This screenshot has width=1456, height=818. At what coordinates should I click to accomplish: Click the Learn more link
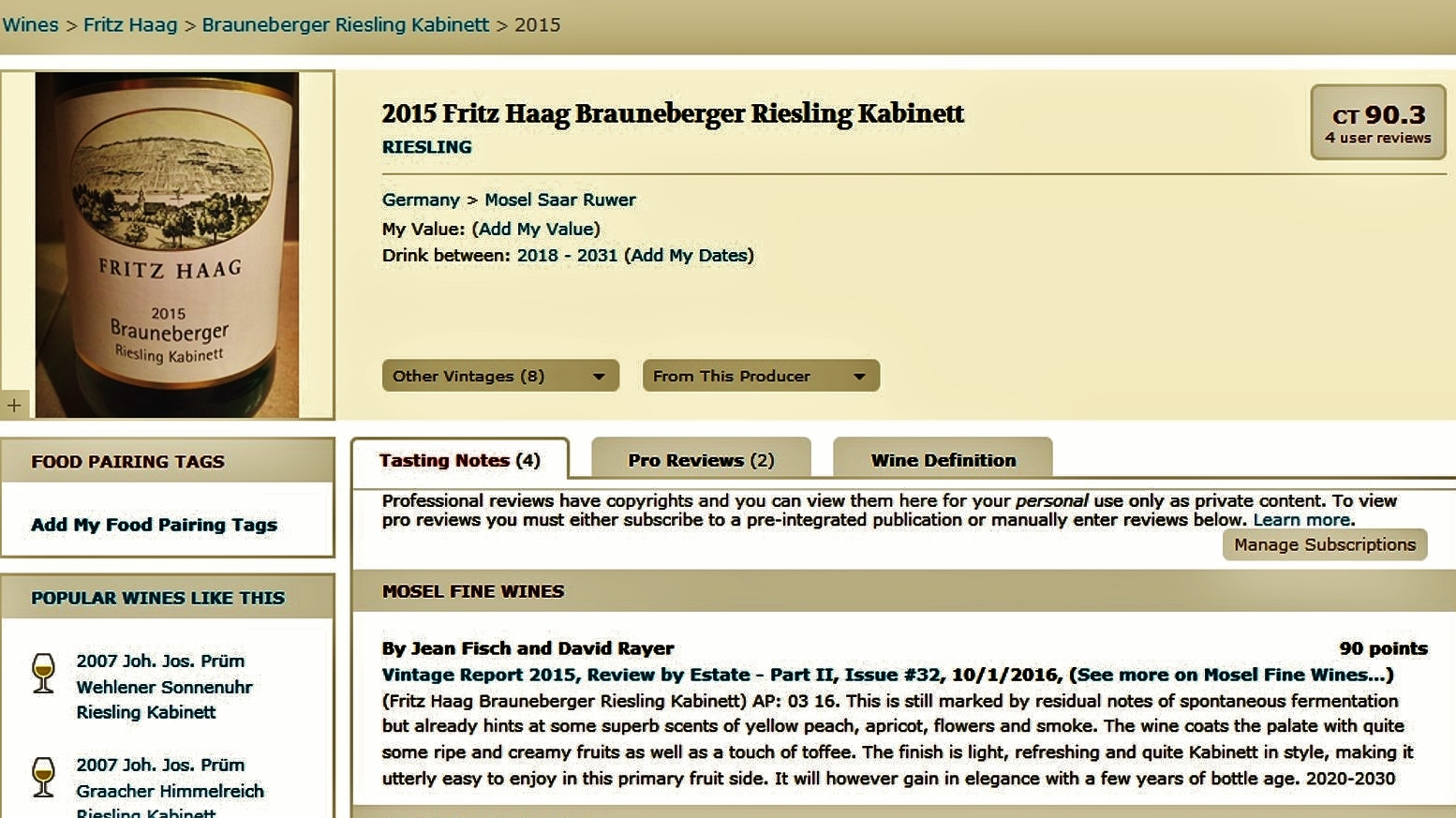tap(1302, 520)
